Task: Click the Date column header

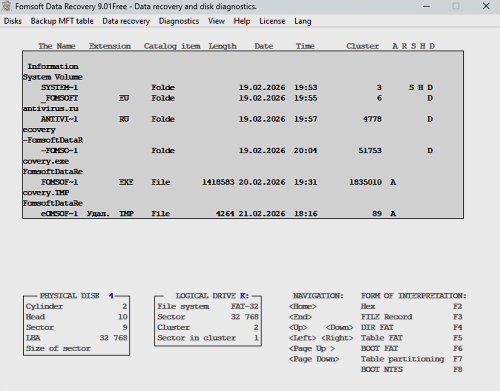Action: [x=264, y=46]
